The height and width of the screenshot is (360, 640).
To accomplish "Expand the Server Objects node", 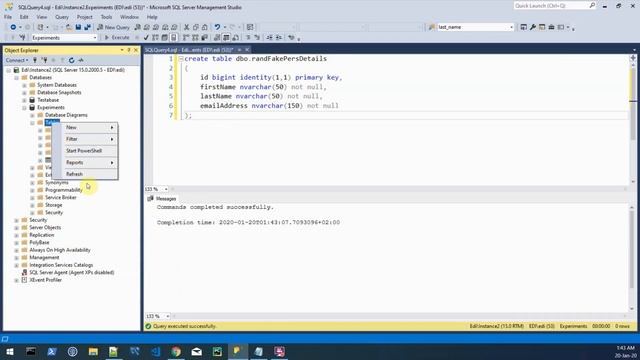I will coord(17,227).
